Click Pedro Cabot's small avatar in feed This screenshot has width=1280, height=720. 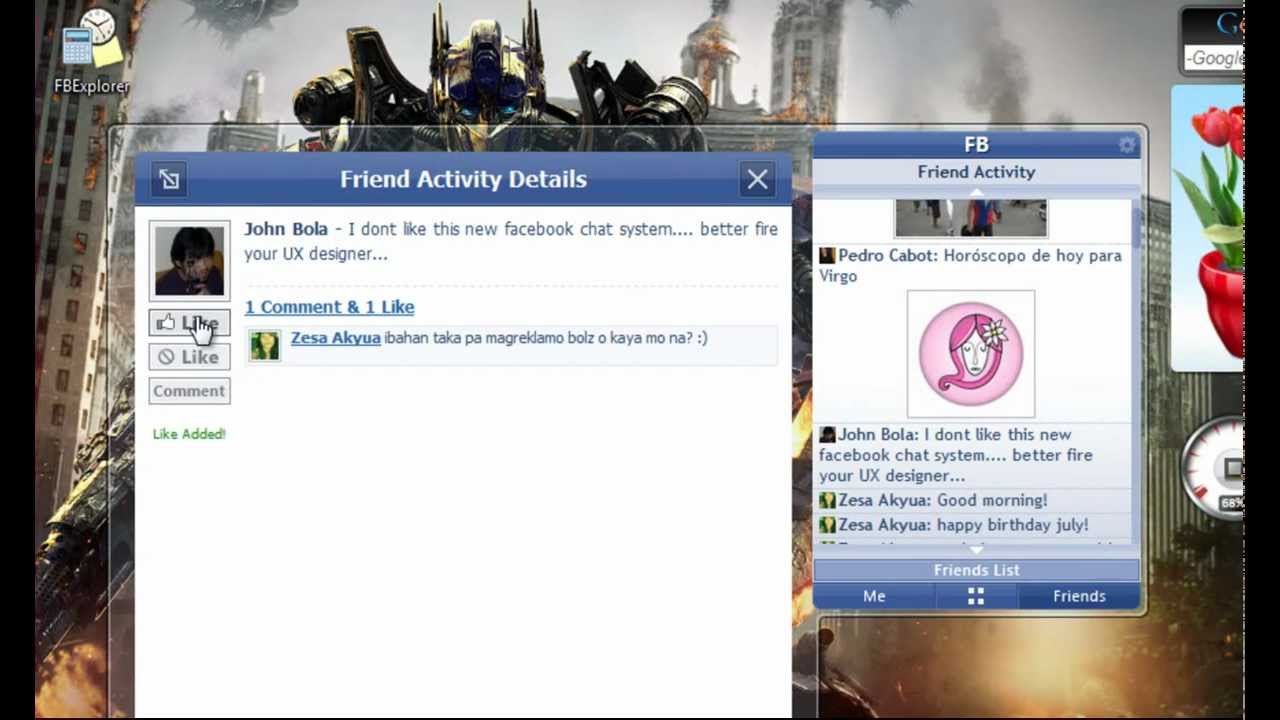pyautogui.click(x=827, y=256)
